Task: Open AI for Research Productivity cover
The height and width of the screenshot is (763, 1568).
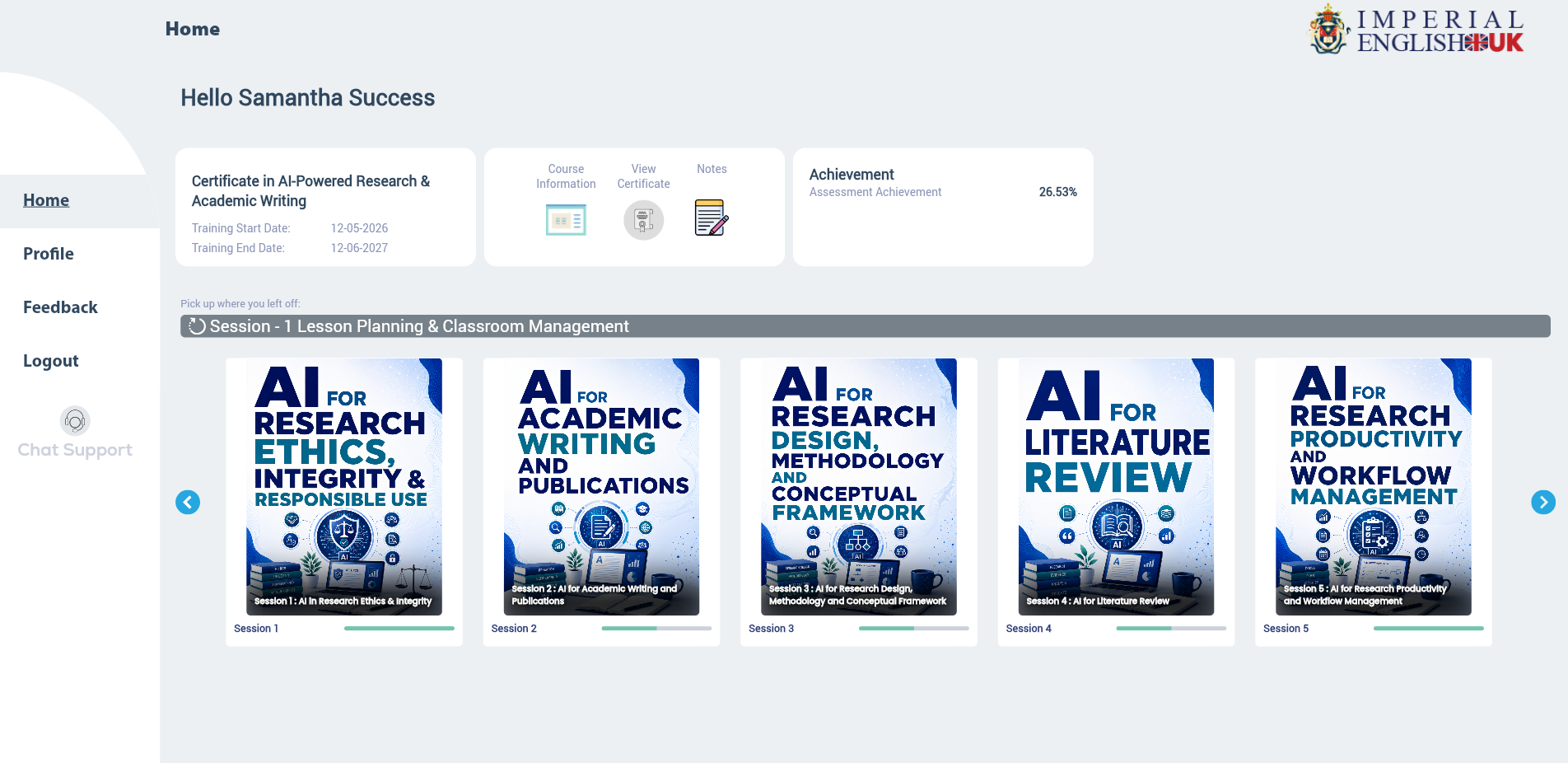Action: tap(1374, 487)
